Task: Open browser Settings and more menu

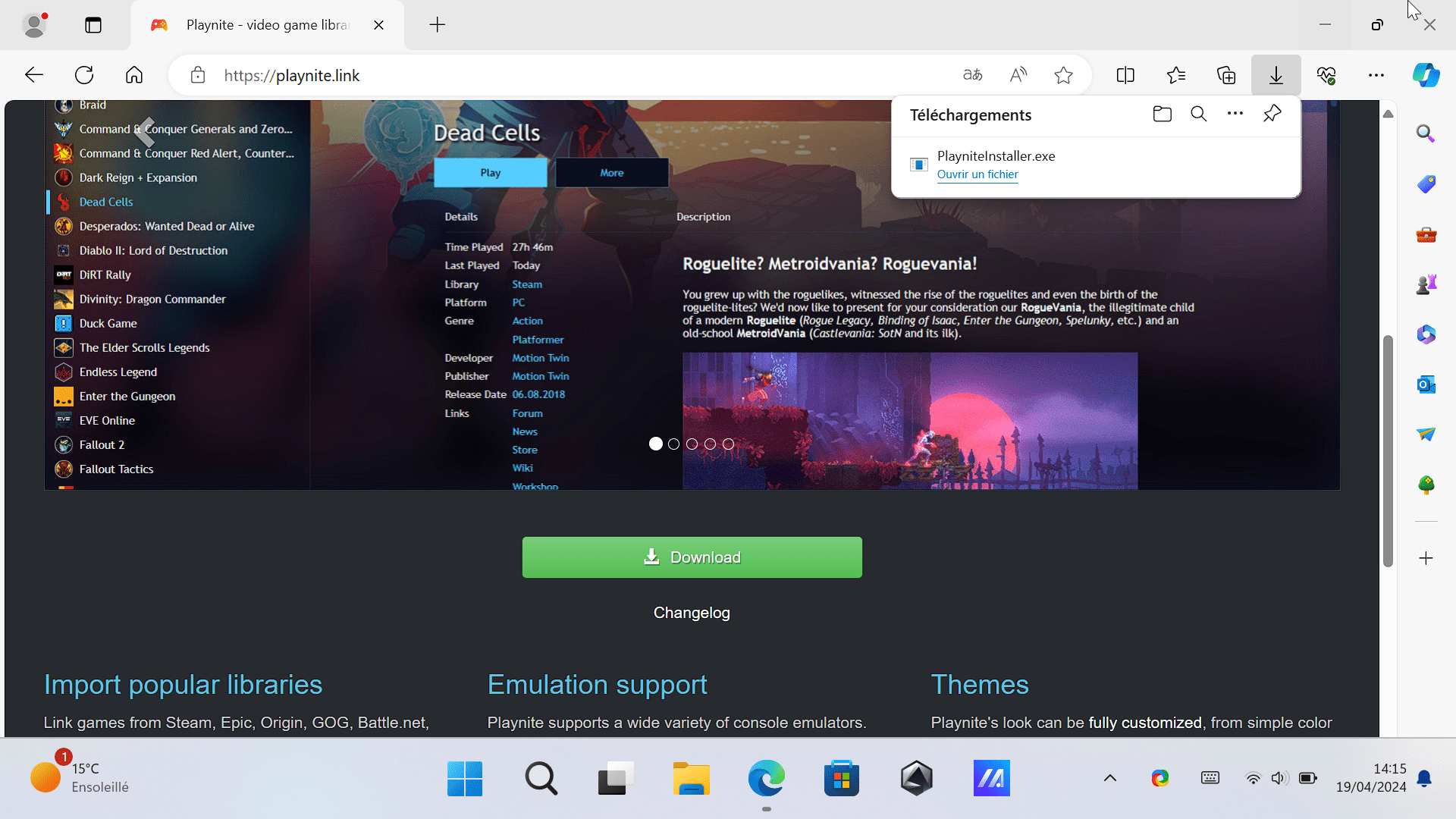Action: tap(1376, 75)
